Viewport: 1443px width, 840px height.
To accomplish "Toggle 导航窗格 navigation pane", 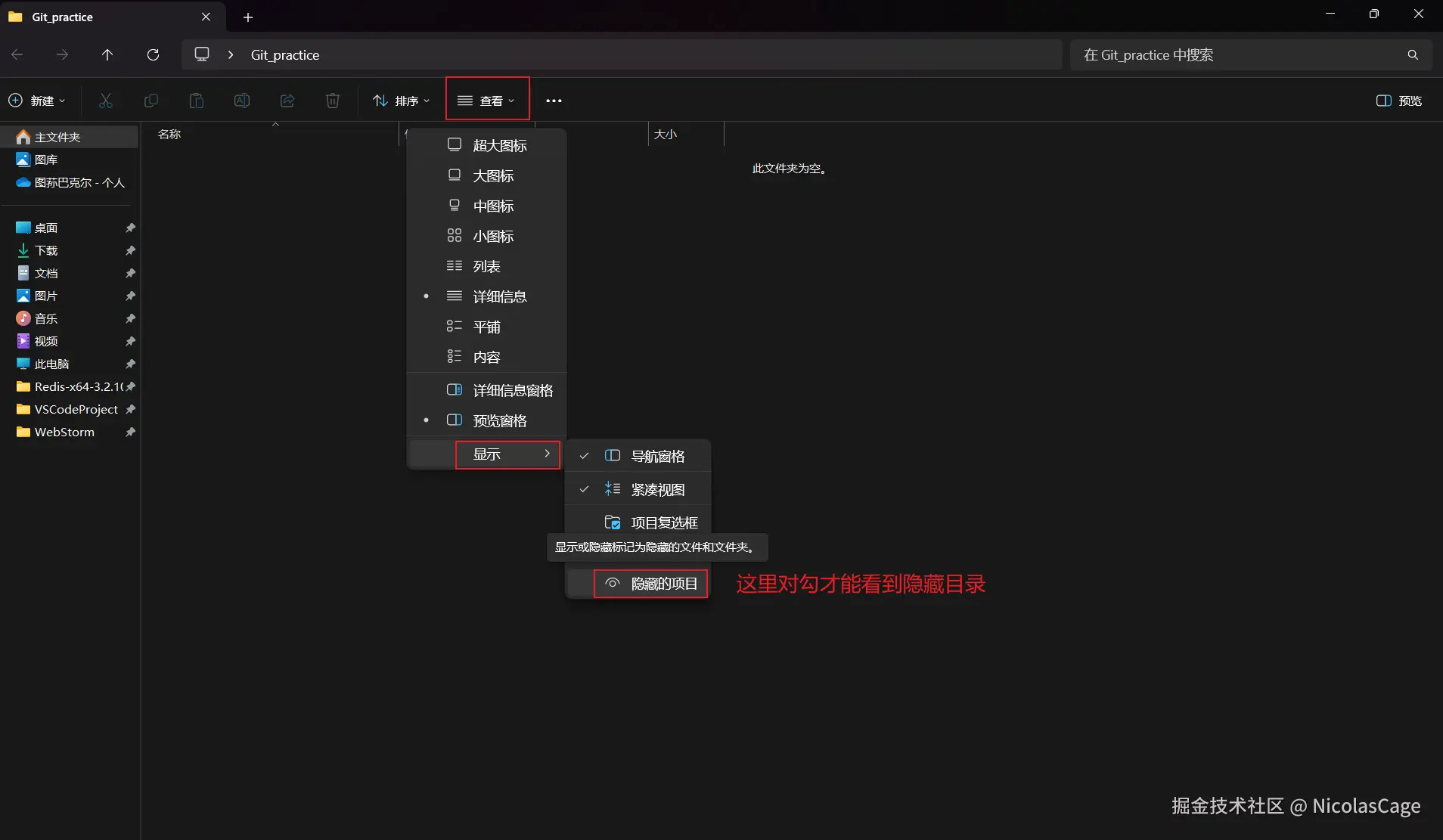I will click(638, 456).
